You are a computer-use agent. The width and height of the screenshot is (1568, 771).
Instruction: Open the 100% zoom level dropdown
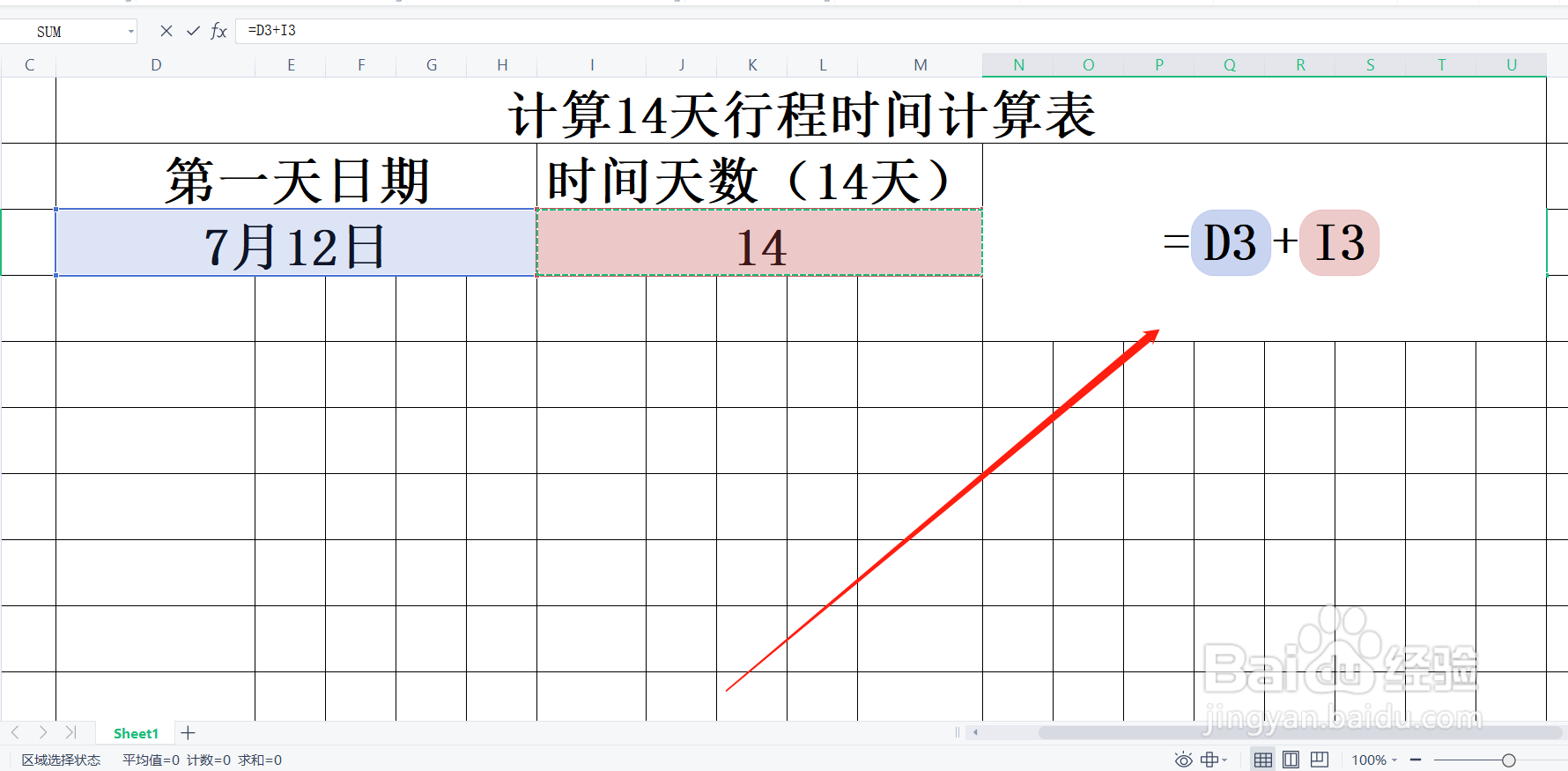[1374, 760]
